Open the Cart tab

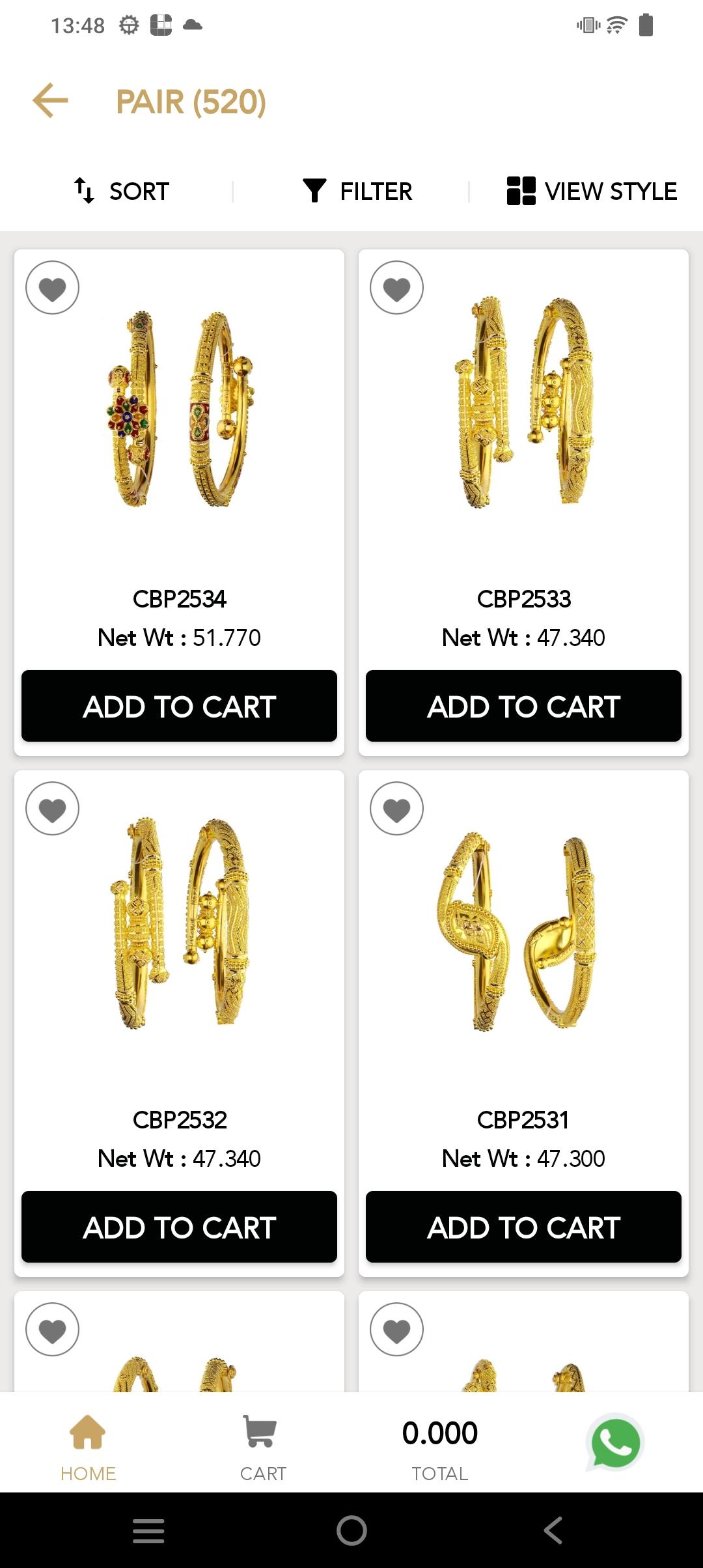(x=263, y=1448)
